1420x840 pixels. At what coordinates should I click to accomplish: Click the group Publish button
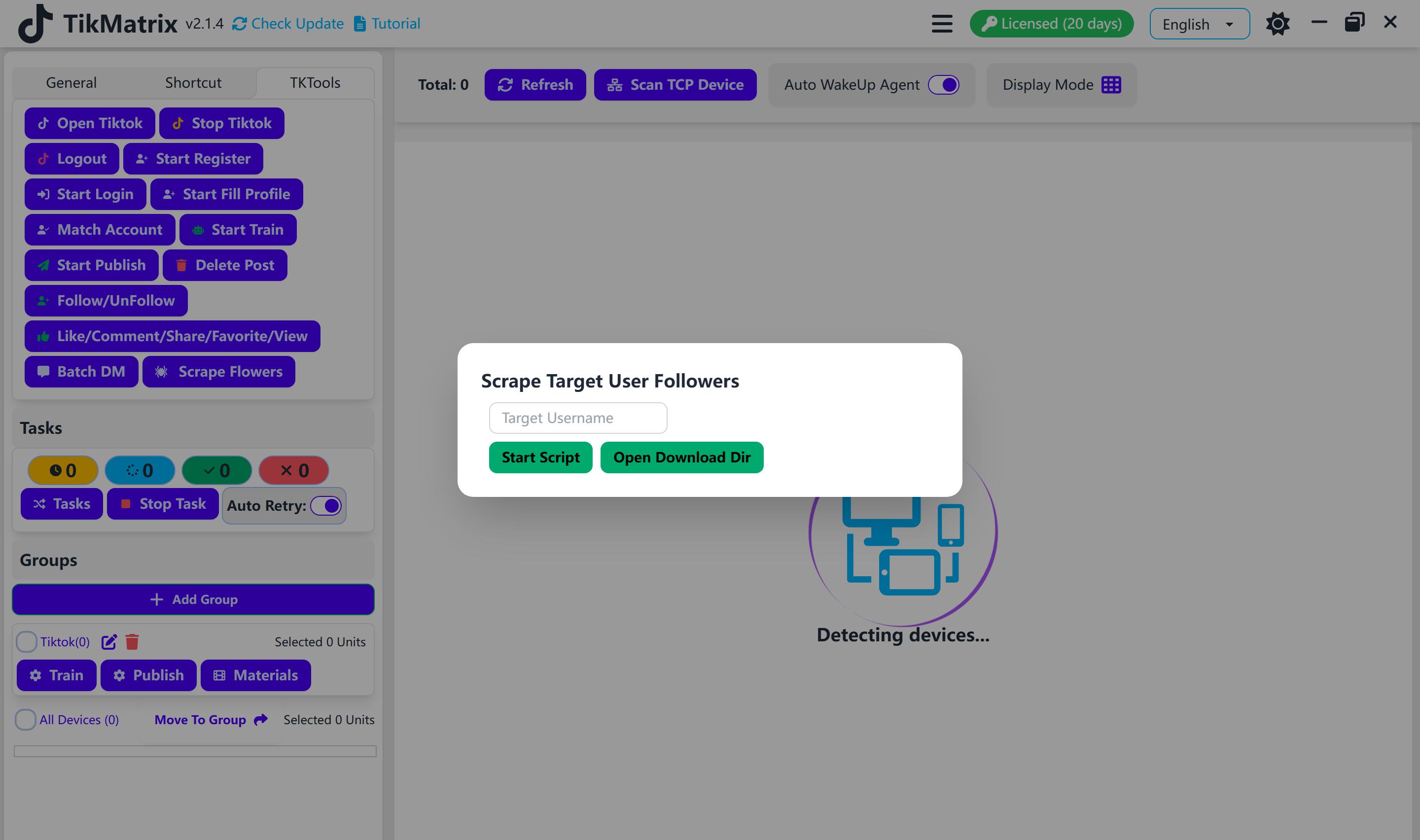[x=148, y=675]
